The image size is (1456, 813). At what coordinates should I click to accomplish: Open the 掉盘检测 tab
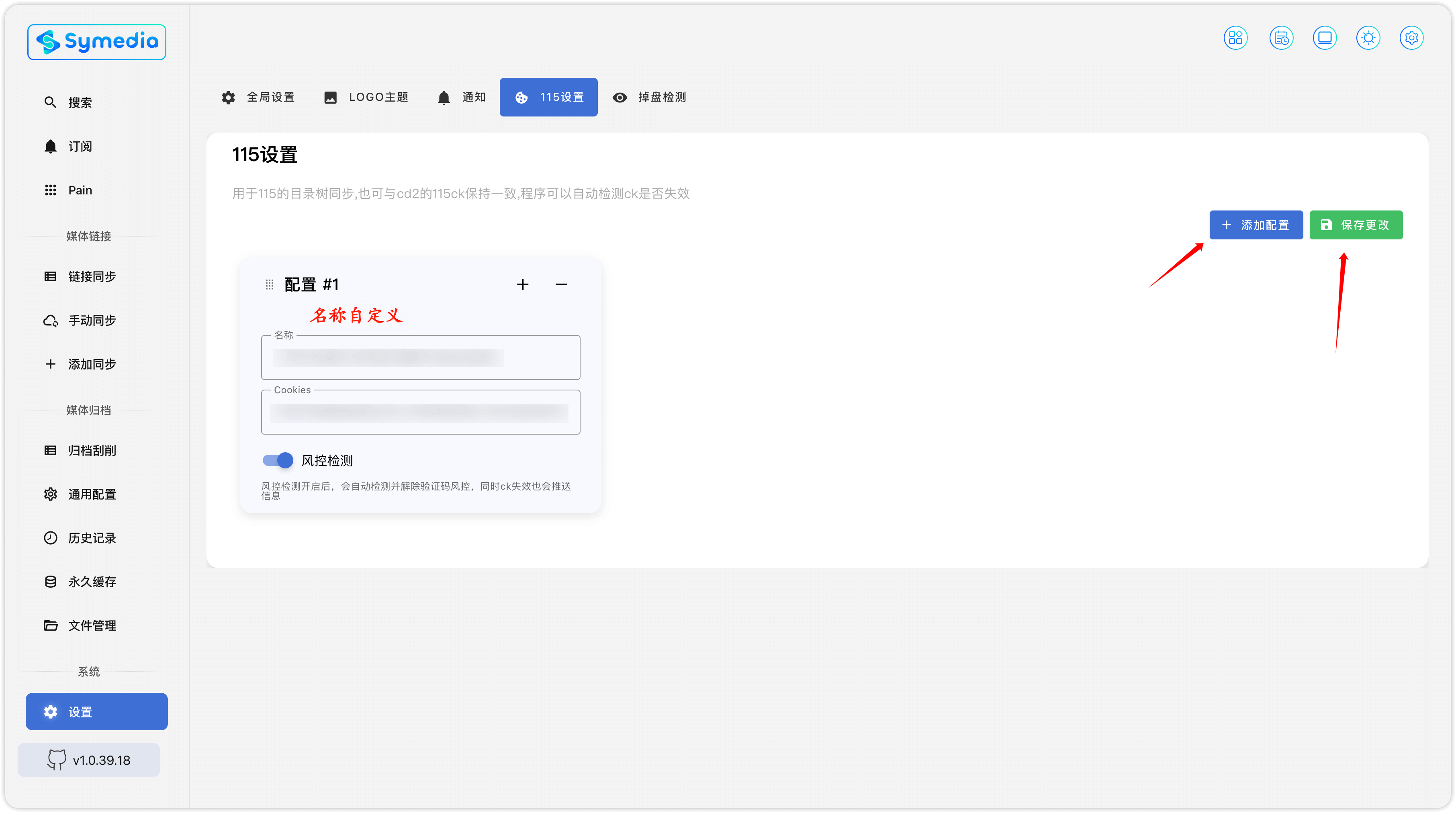649,97
